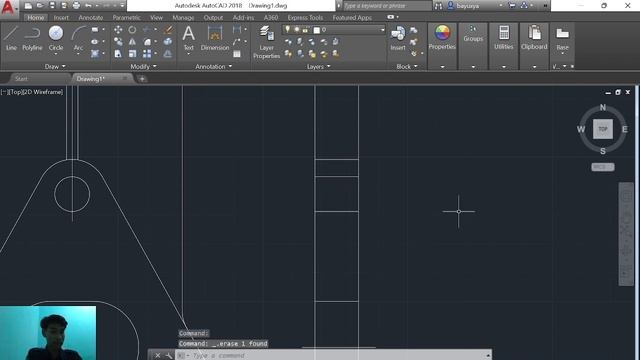Click the new drawing plus tab

click(142, 79)
